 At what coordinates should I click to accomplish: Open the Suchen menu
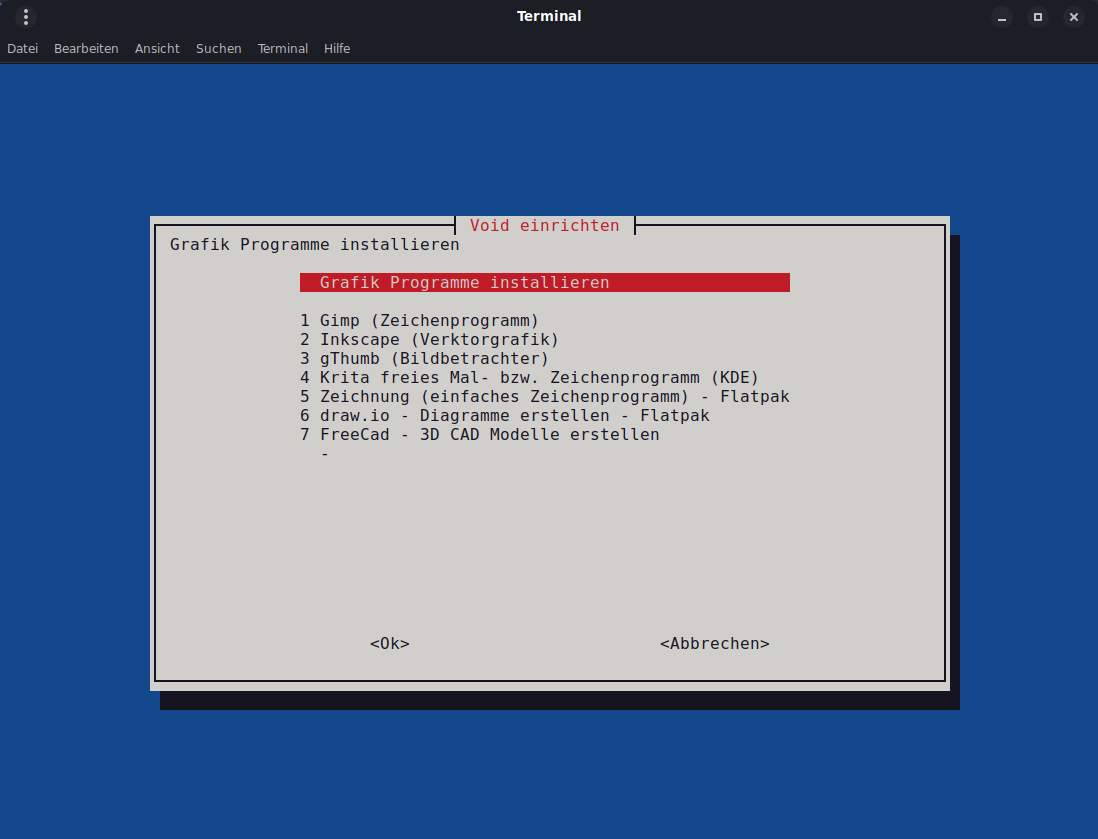coord(218,48)
